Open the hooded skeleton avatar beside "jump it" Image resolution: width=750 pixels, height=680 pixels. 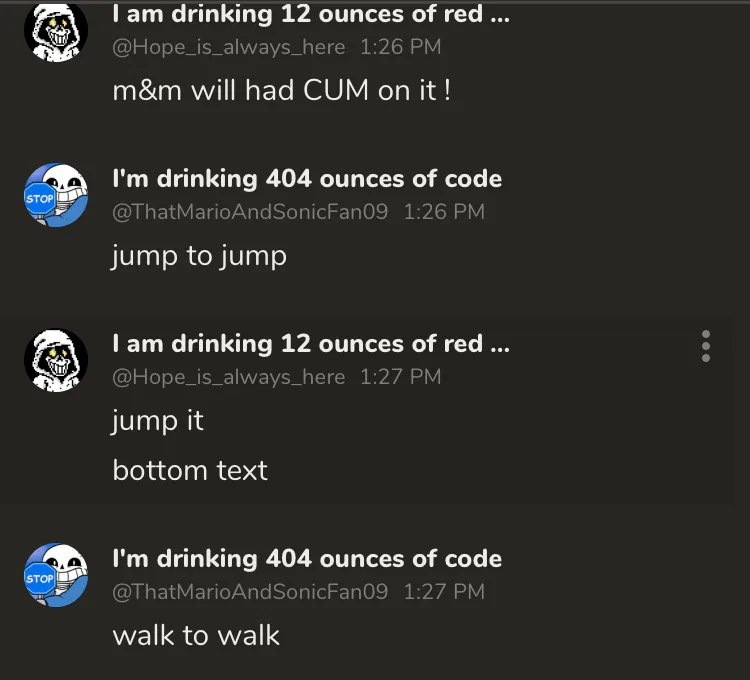[56, 361]
